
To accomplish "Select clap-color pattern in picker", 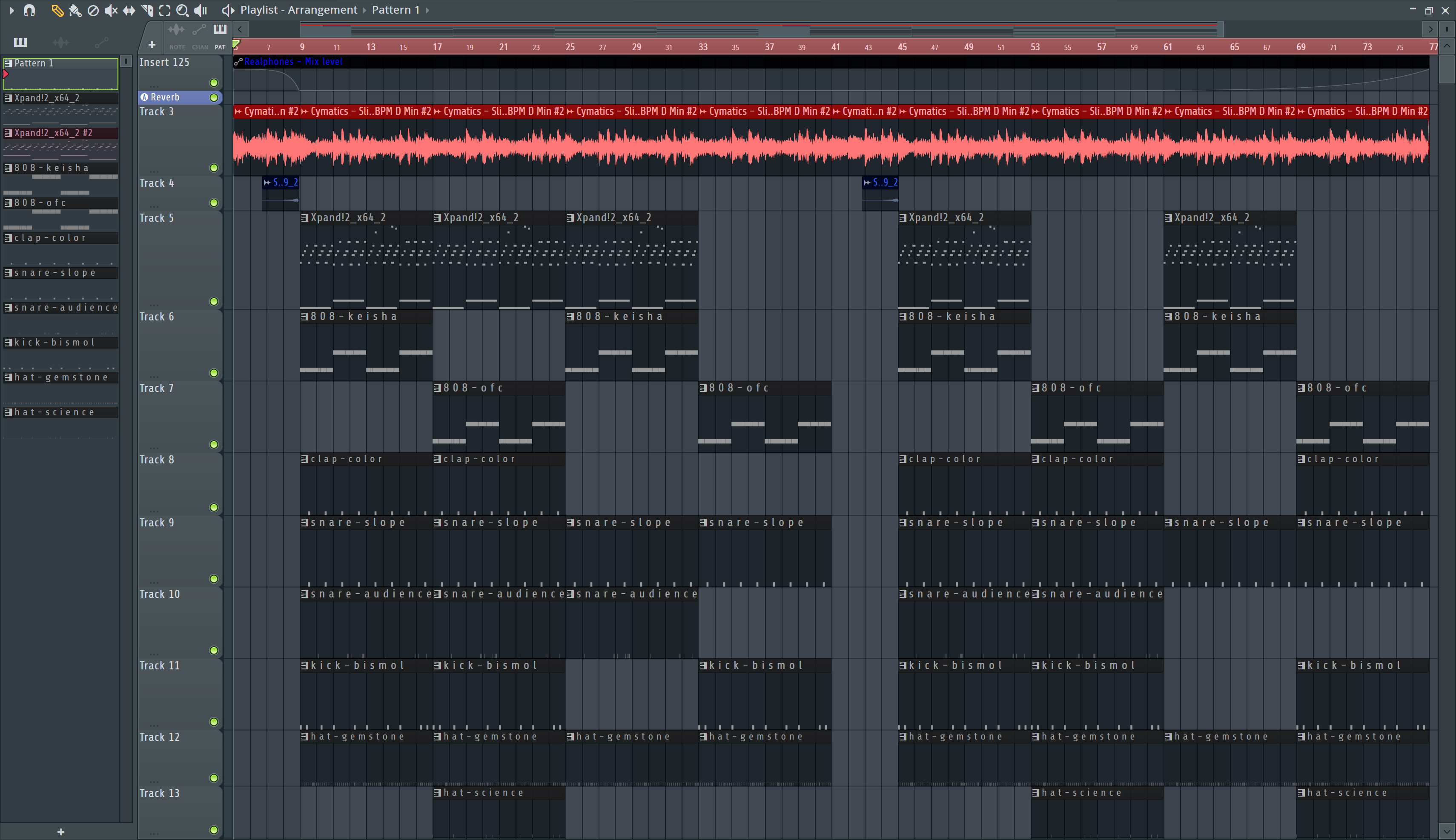I will pyautogui.click(x=60, y=238).
